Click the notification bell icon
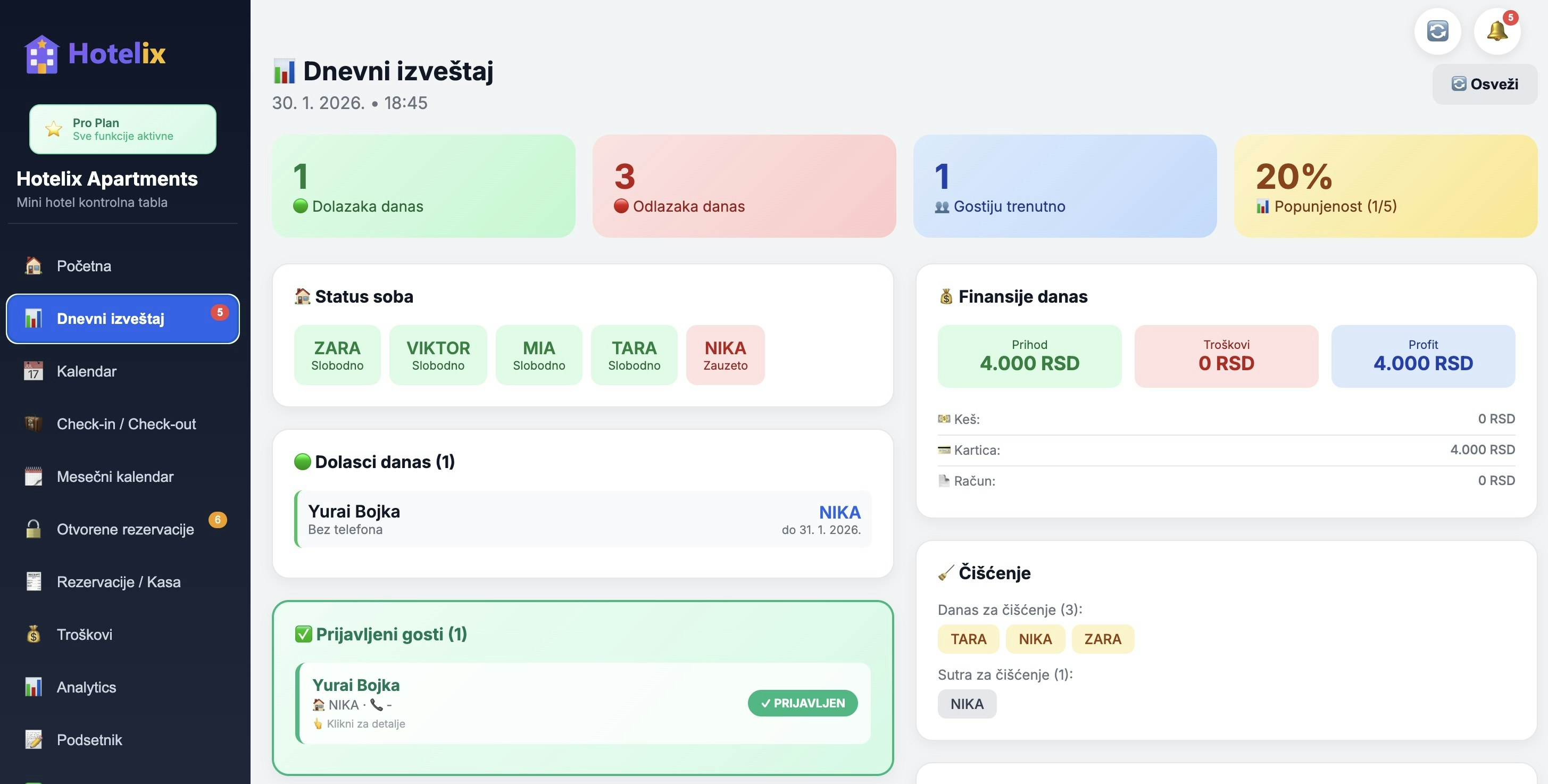The height and width of the screenshot is (784, 1548). [x=1496, y=31]
